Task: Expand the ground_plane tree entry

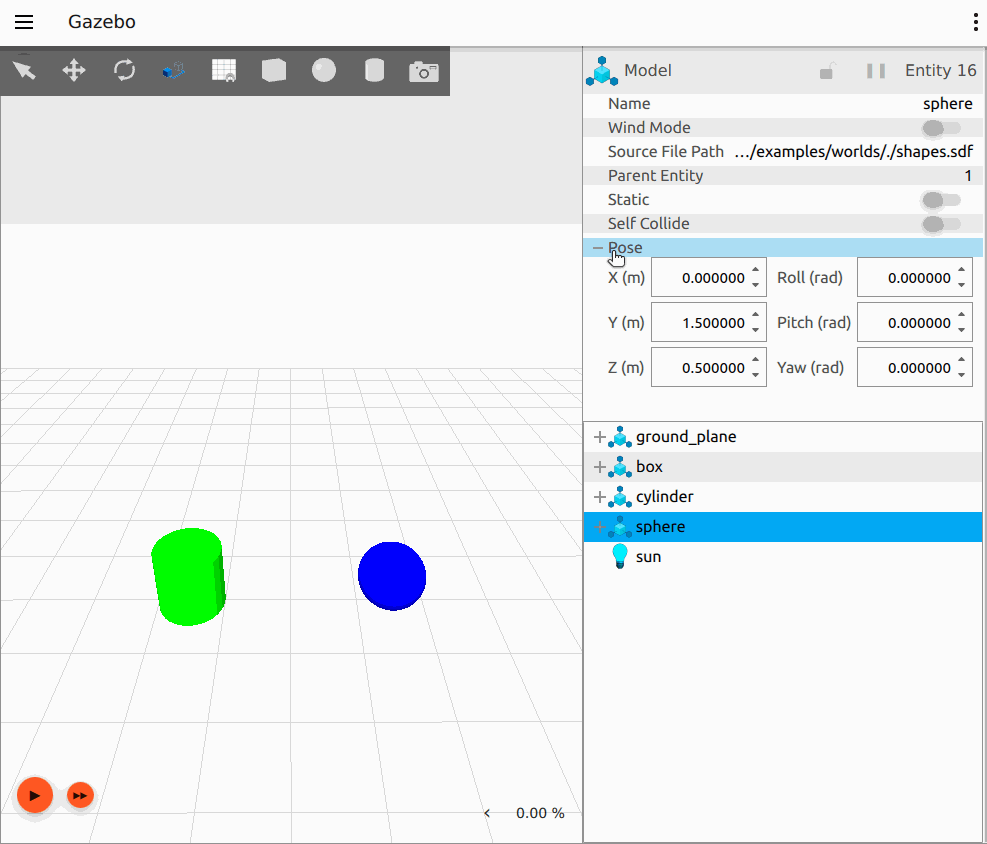Action: (600, 437)
